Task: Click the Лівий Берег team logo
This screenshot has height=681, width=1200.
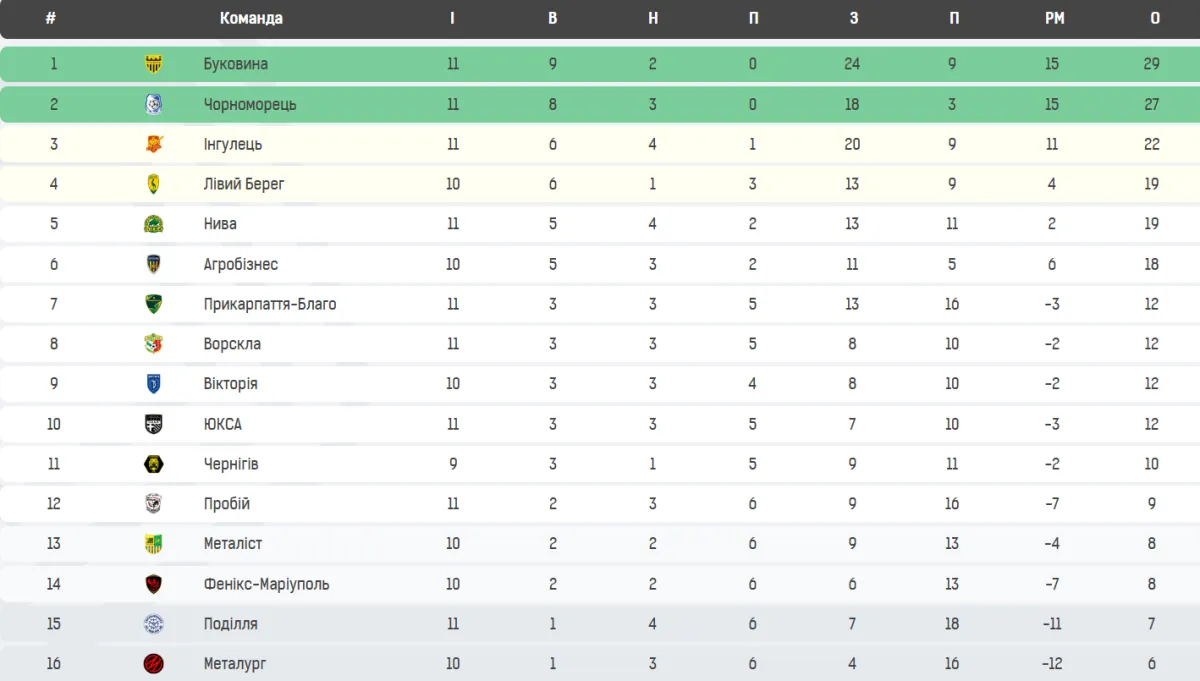Action: click(153, 184)
